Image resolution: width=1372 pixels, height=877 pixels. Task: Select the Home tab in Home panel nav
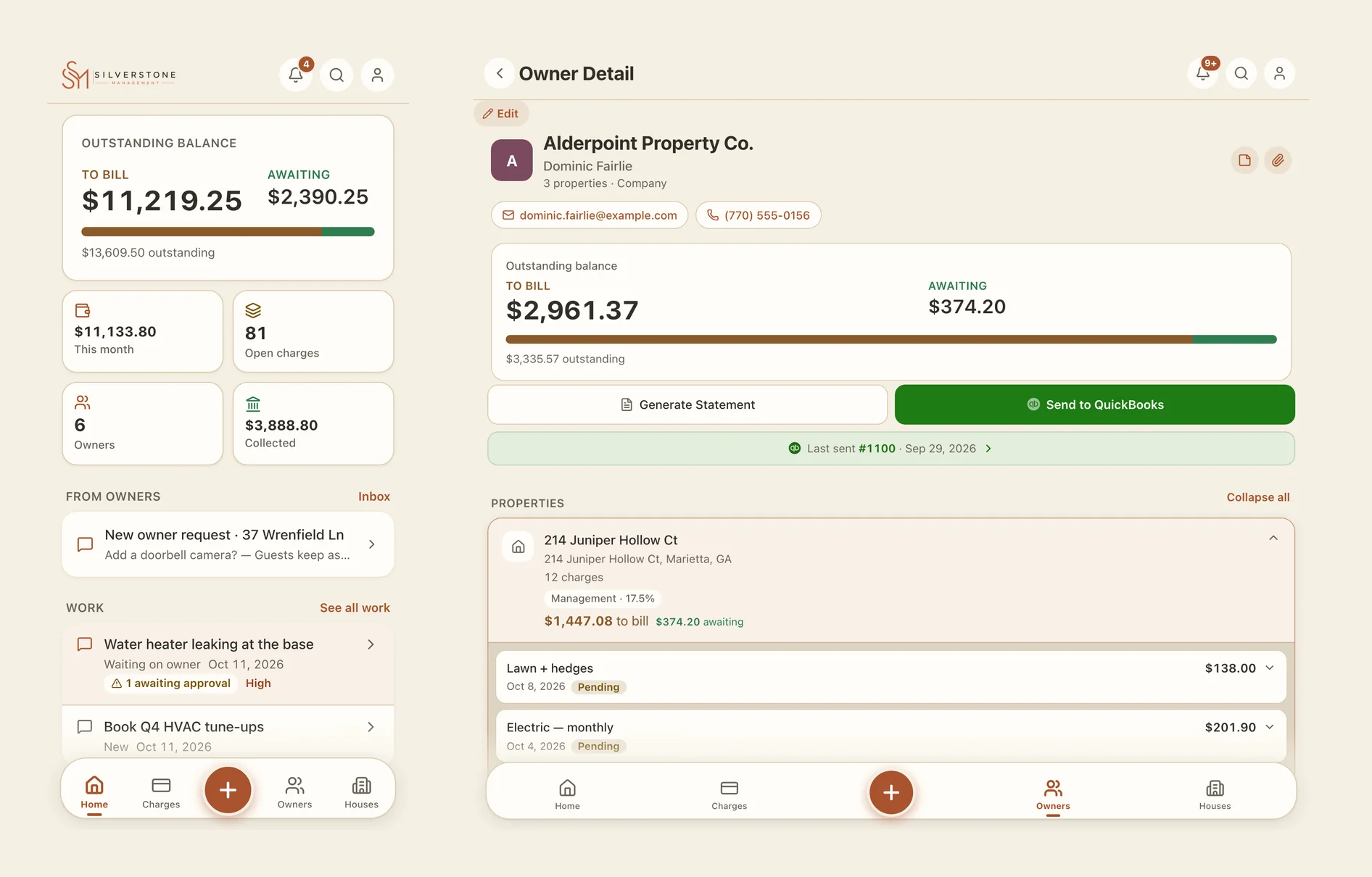[94, 793]
